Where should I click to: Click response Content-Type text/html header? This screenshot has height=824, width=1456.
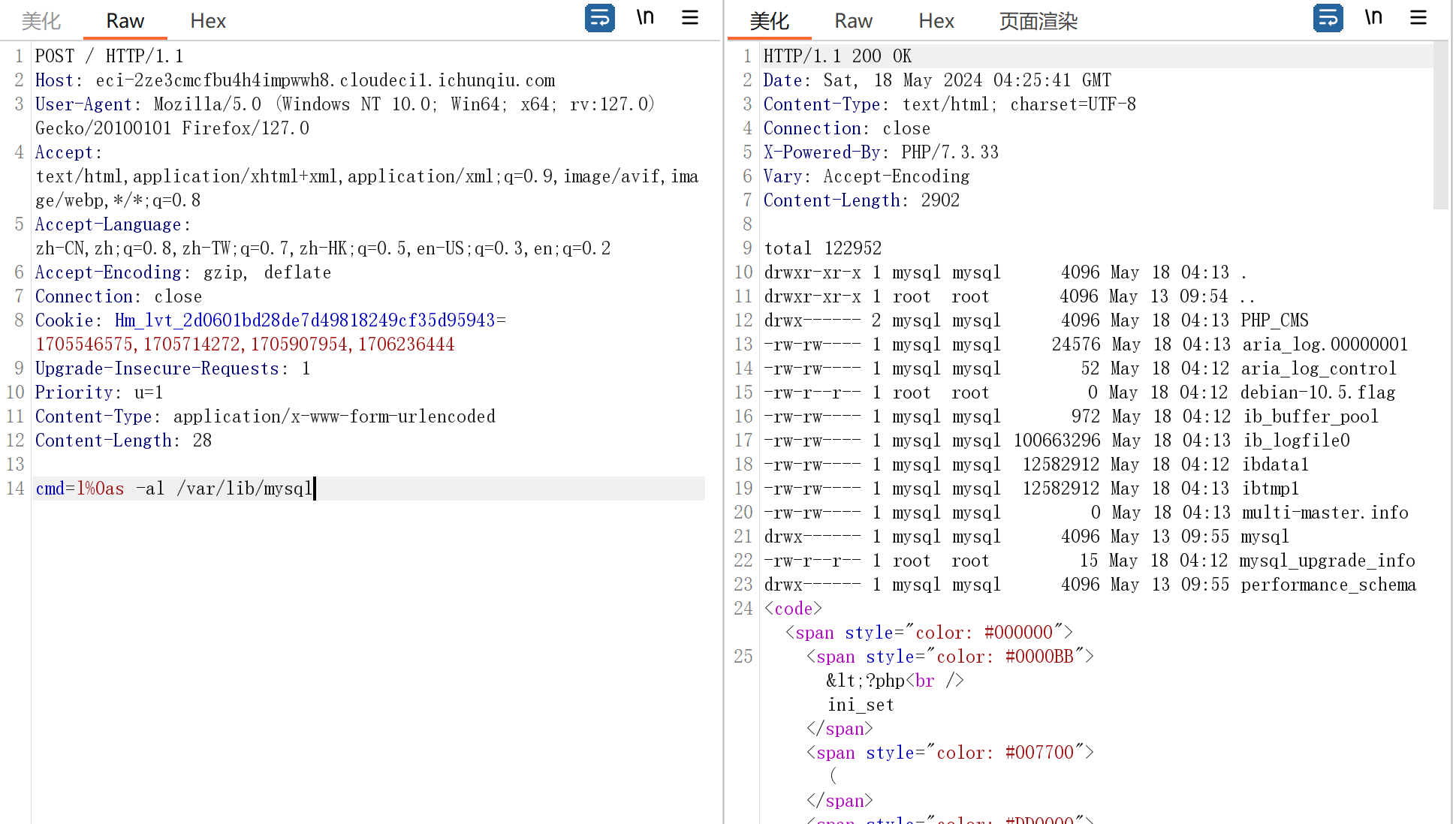pos(950,104)
